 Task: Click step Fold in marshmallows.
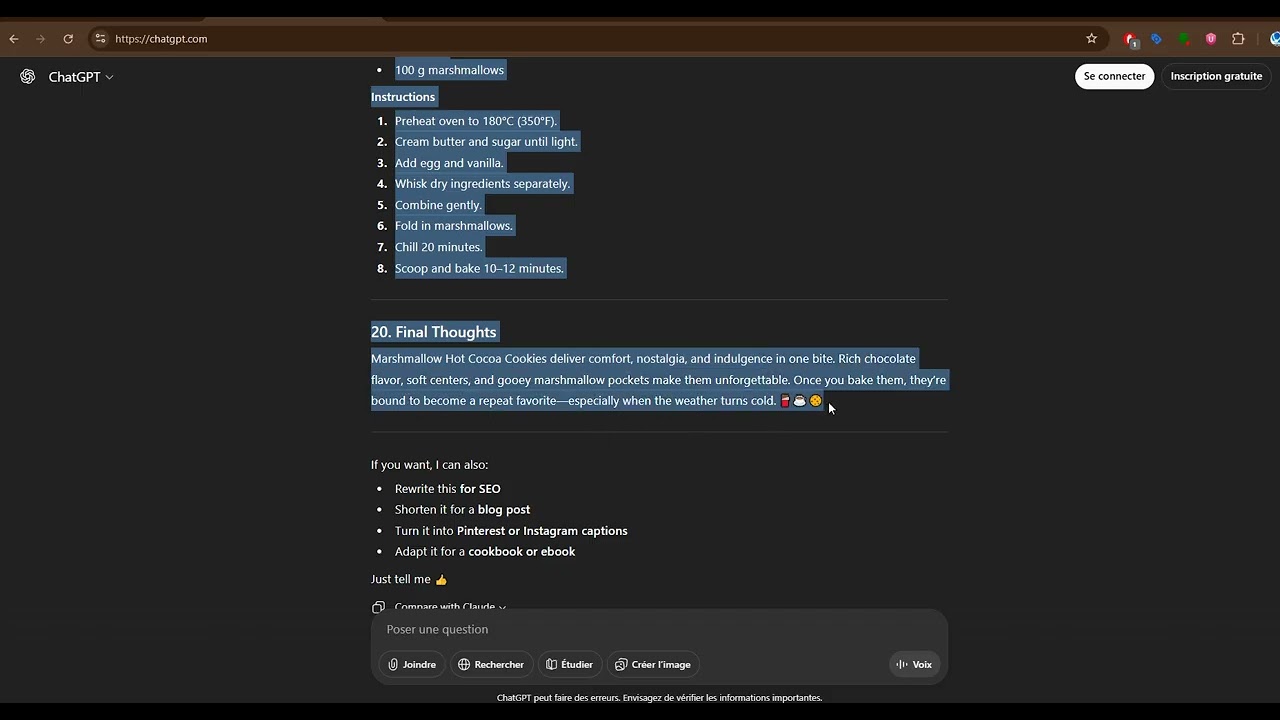(x=454, y=226)
